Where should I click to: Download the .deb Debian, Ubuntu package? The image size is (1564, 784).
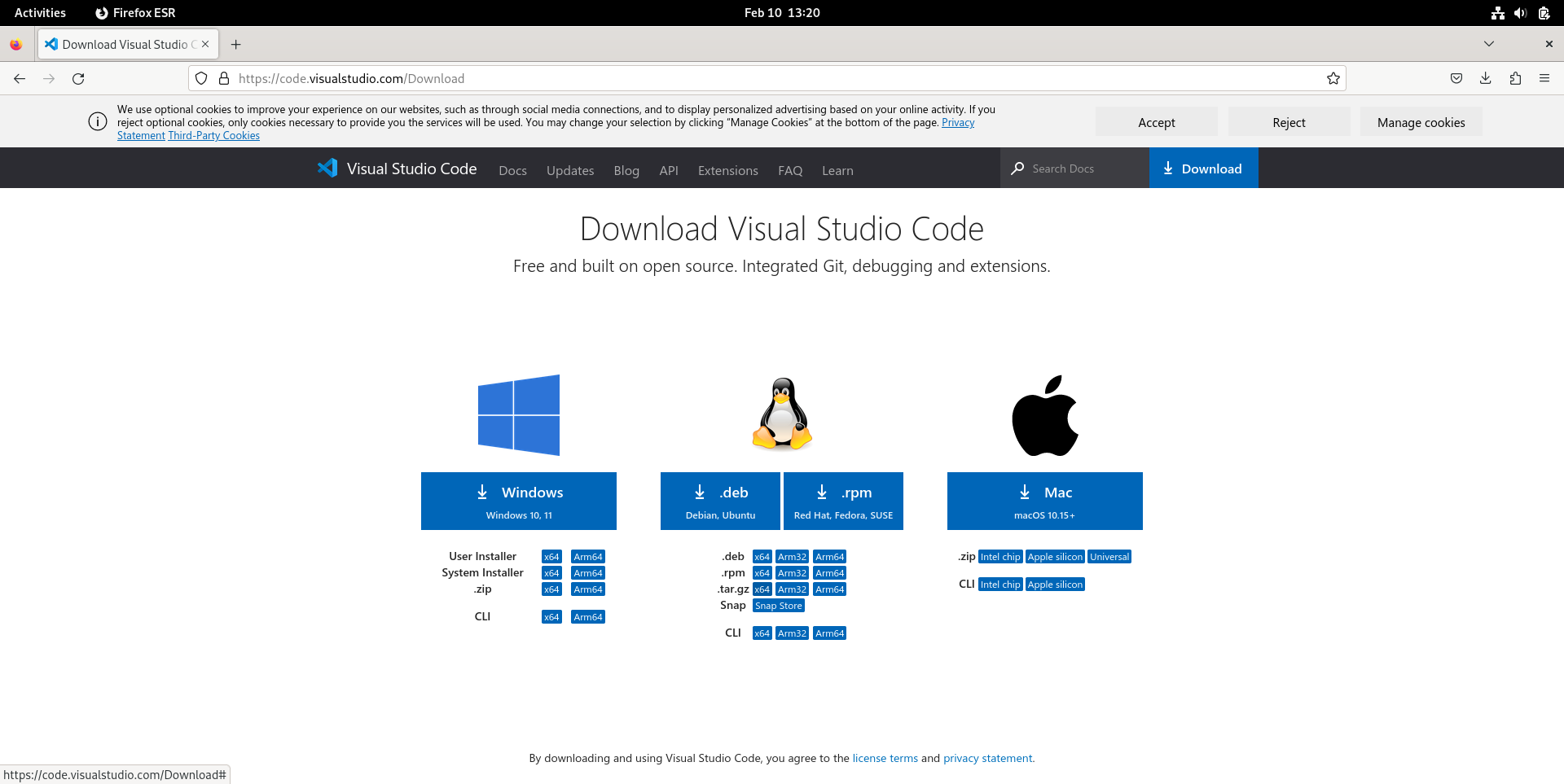pyautogui.click(x=720, y=501)
